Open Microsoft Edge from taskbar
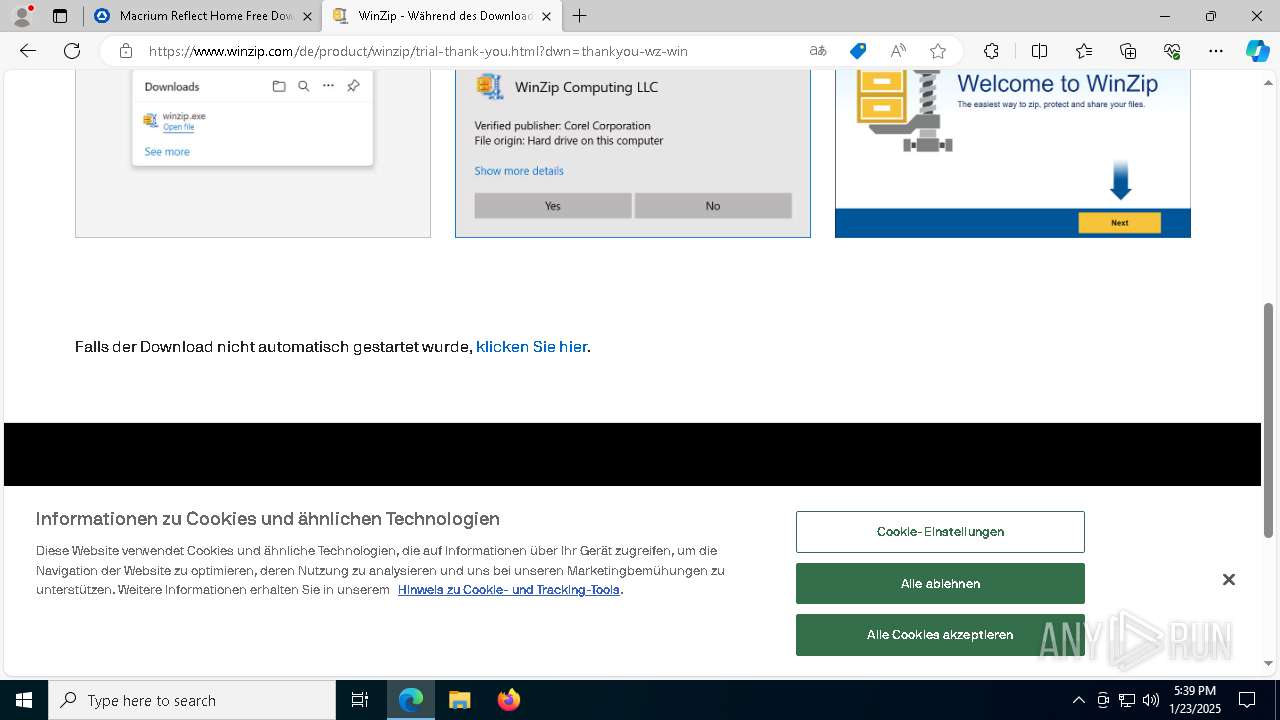1280x720 pixels. pyautogui.click(x=411, y=700)
